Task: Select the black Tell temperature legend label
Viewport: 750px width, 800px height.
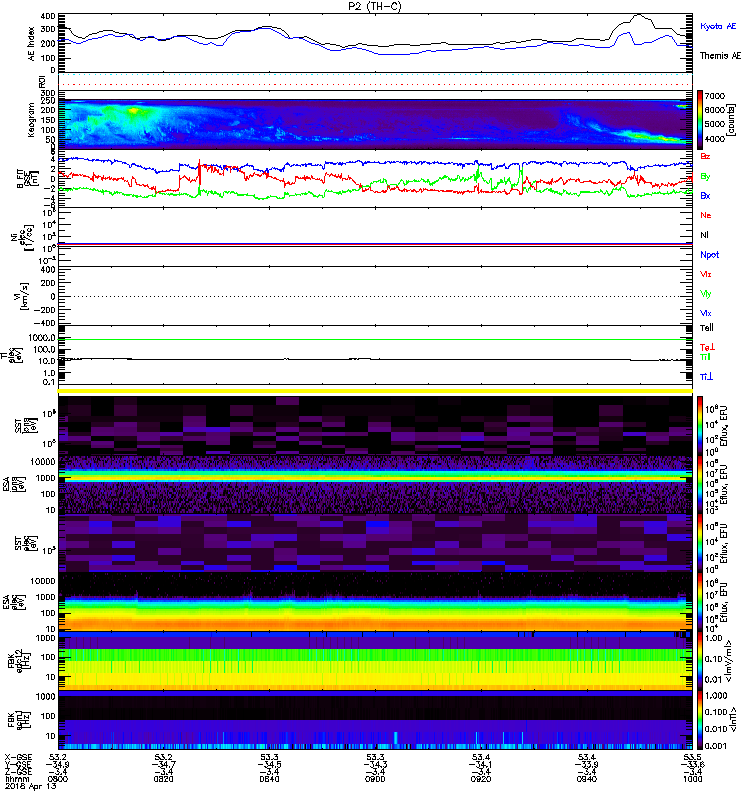Action: [707, 328]
